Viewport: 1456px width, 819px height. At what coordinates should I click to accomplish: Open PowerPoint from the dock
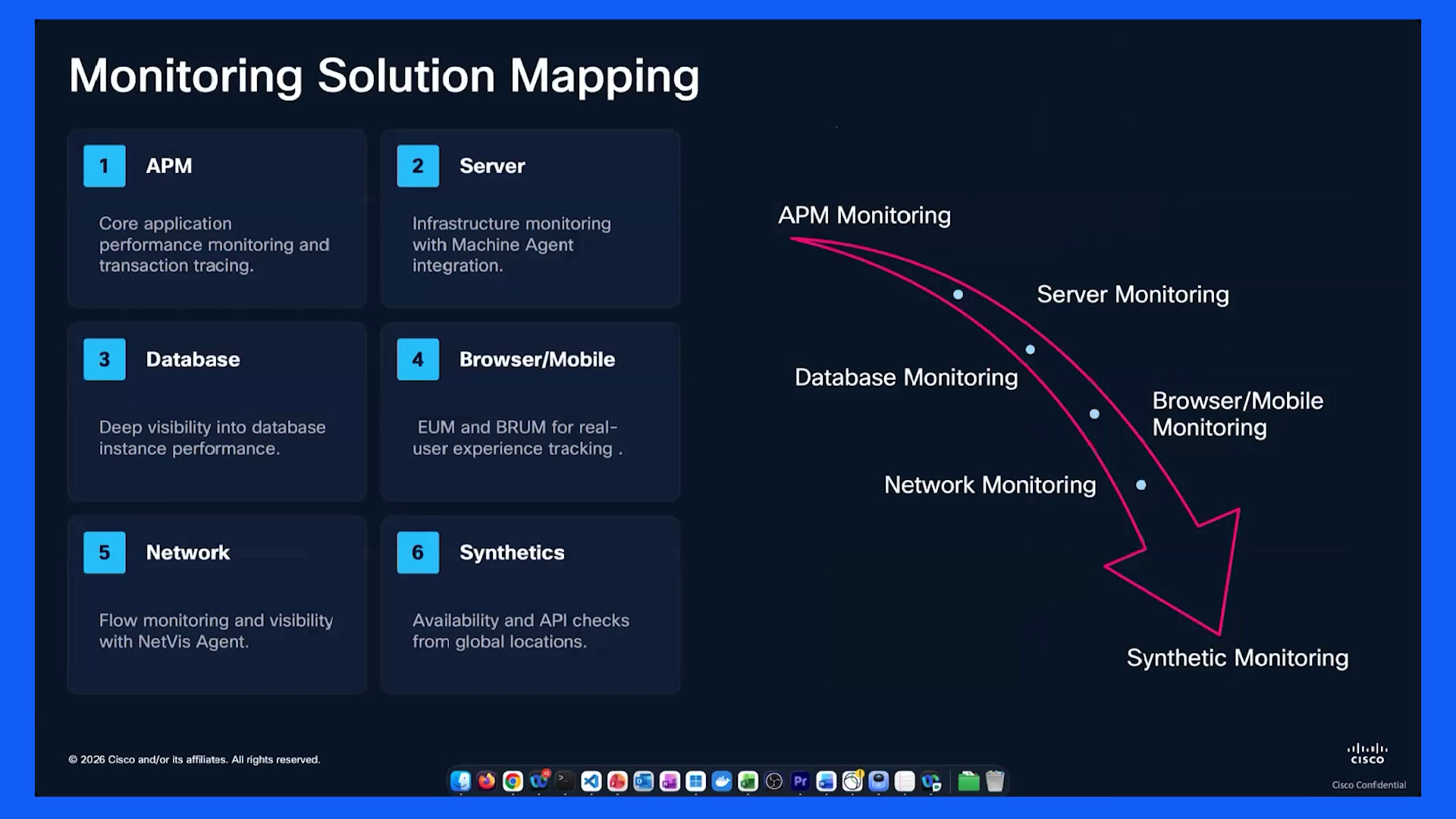(617, 781)
